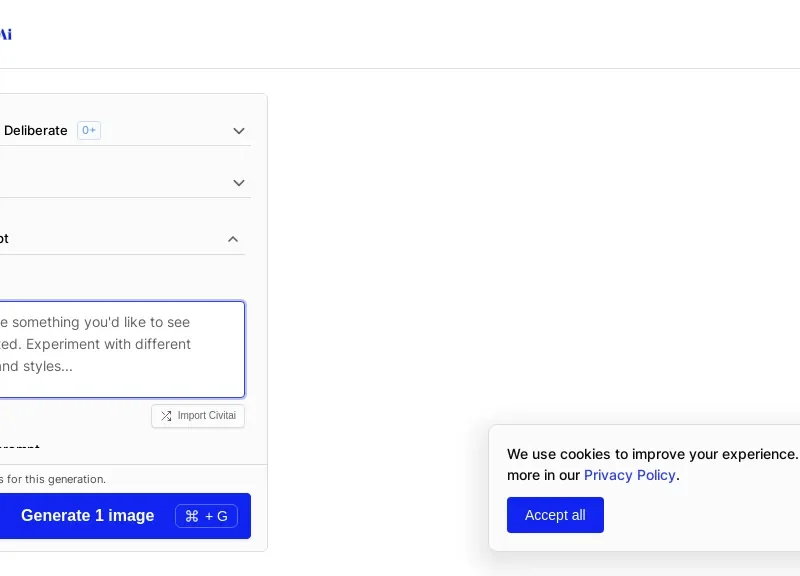Click the shuffle icon beside Import Civitai
This screenshot has height=576, width=800.
click(166, 416)
